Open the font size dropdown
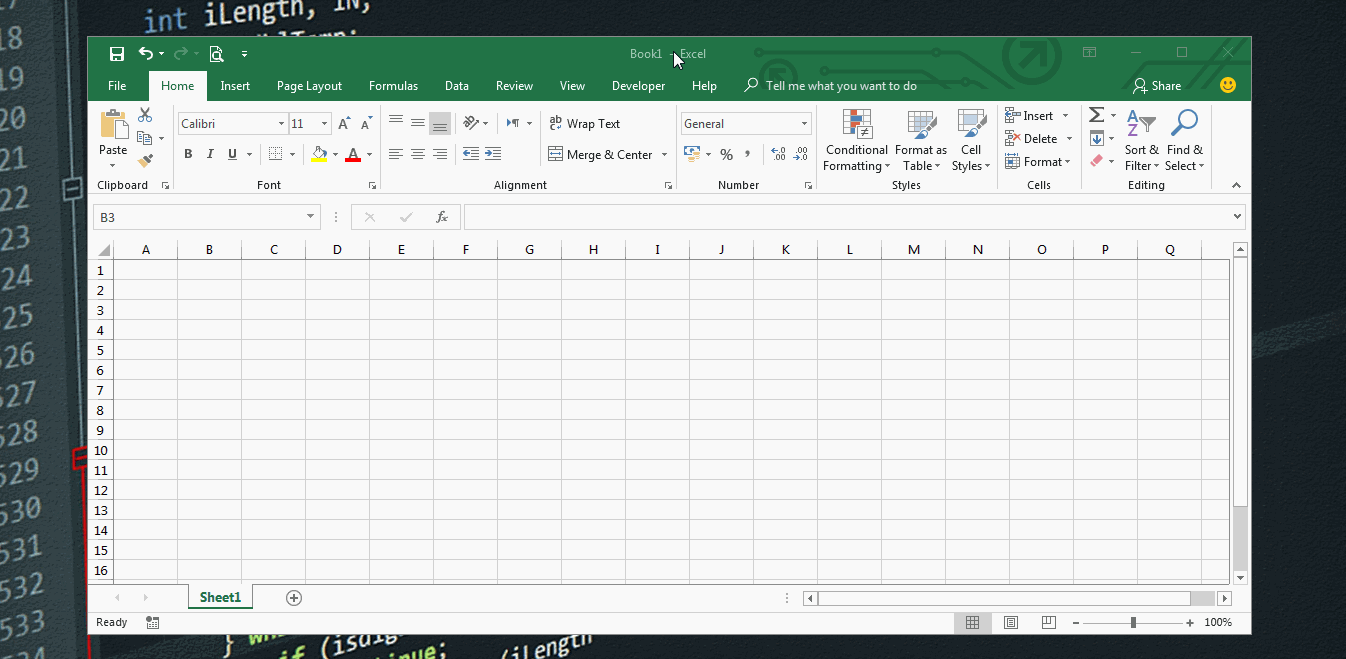This screenshot has height=659, width=1346. click(x=324, y=124)
